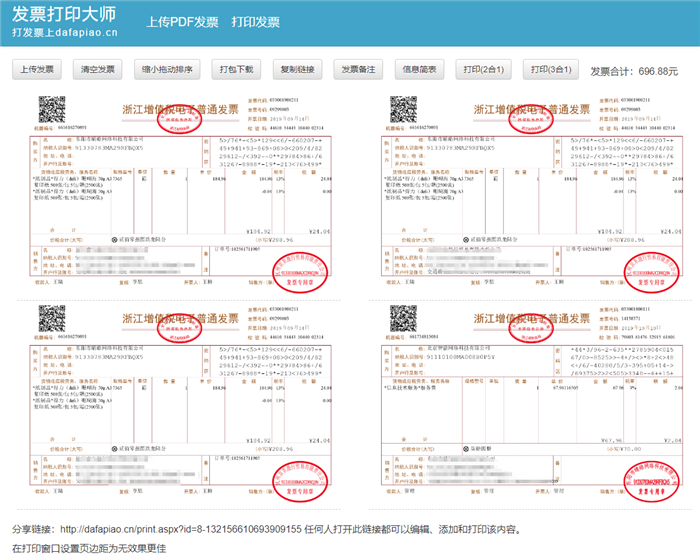This screenshot has height=560, width=700.
Task: Click the QR code on top-left invoice
Action: (x=52, y=109)
